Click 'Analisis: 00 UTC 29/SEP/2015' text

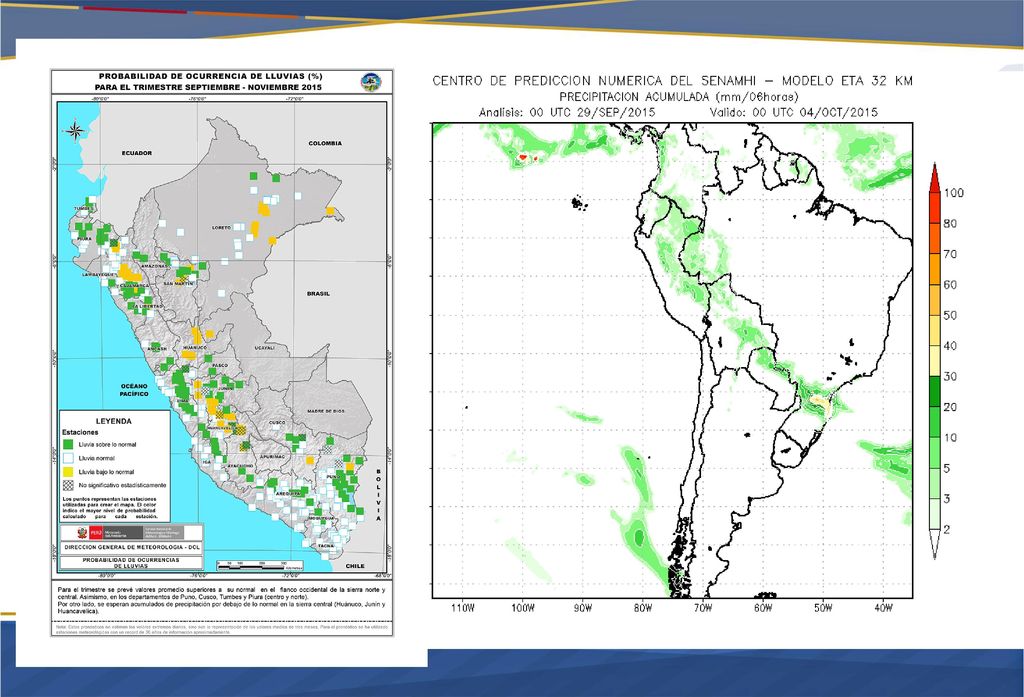[567, 112]
